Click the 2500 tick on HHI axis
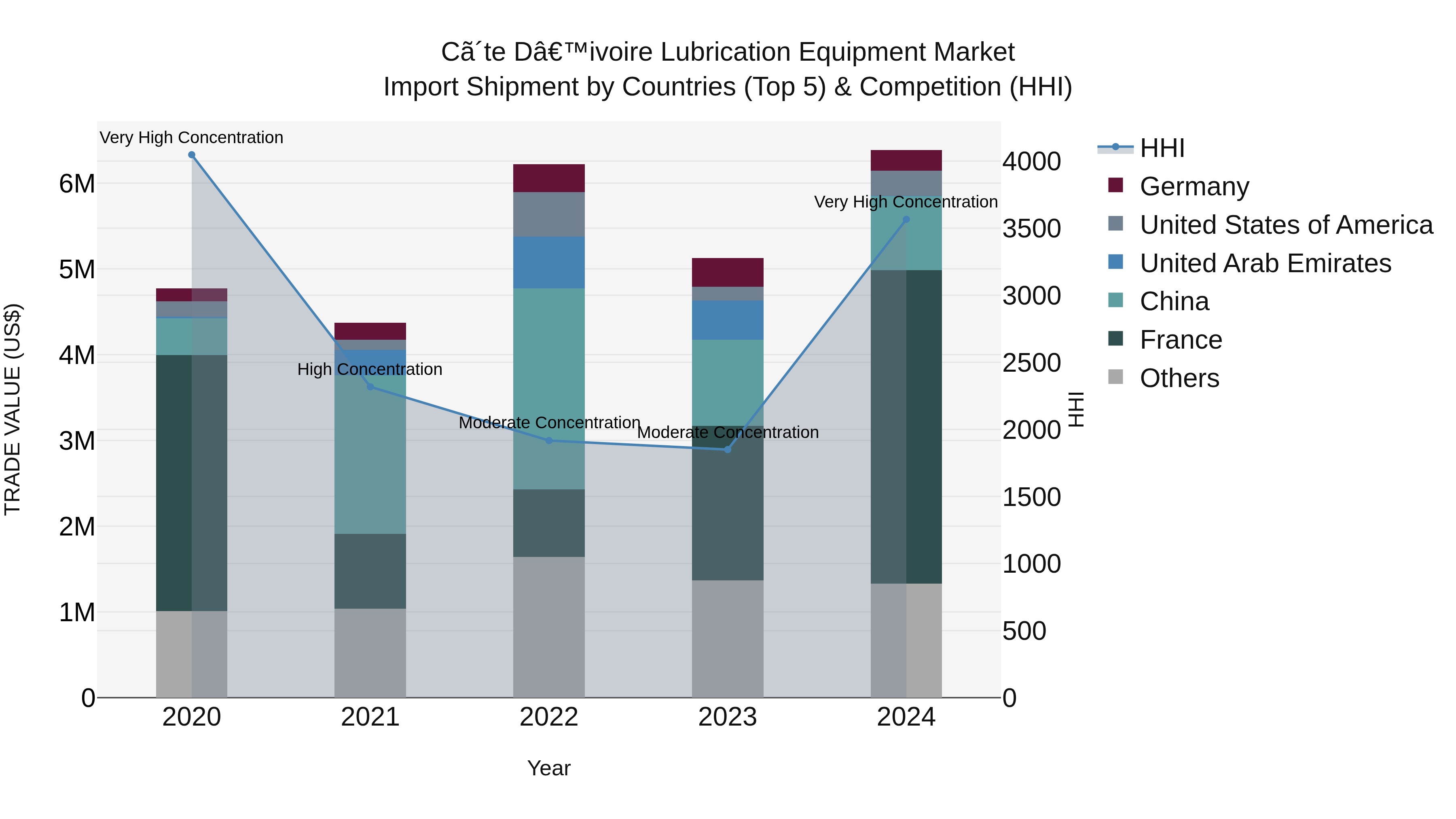The height and width of the screenshot is (819, 1456). 1032,363
